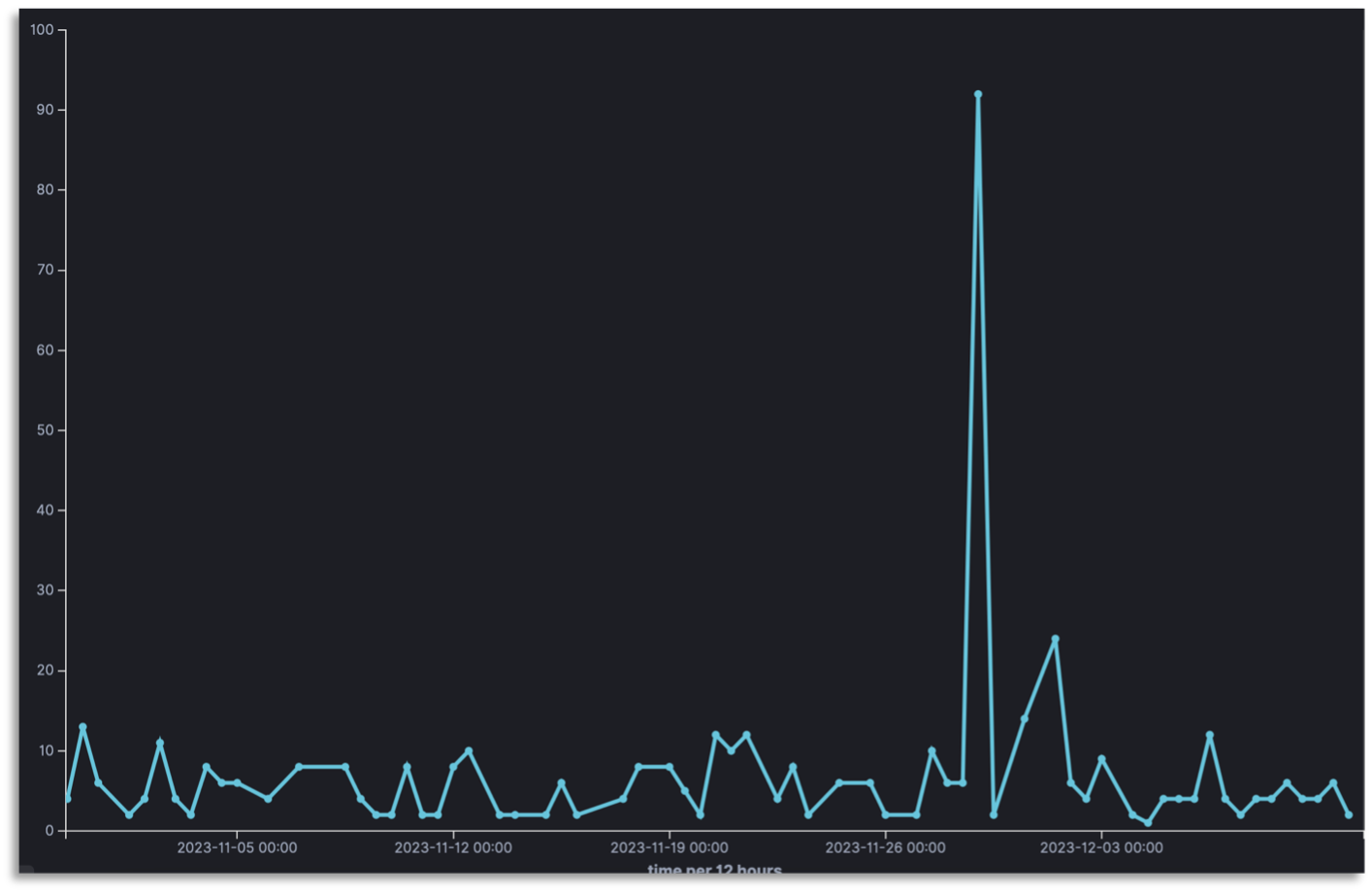
Task: Click the data point near value 24
Action: point(1057,640)
